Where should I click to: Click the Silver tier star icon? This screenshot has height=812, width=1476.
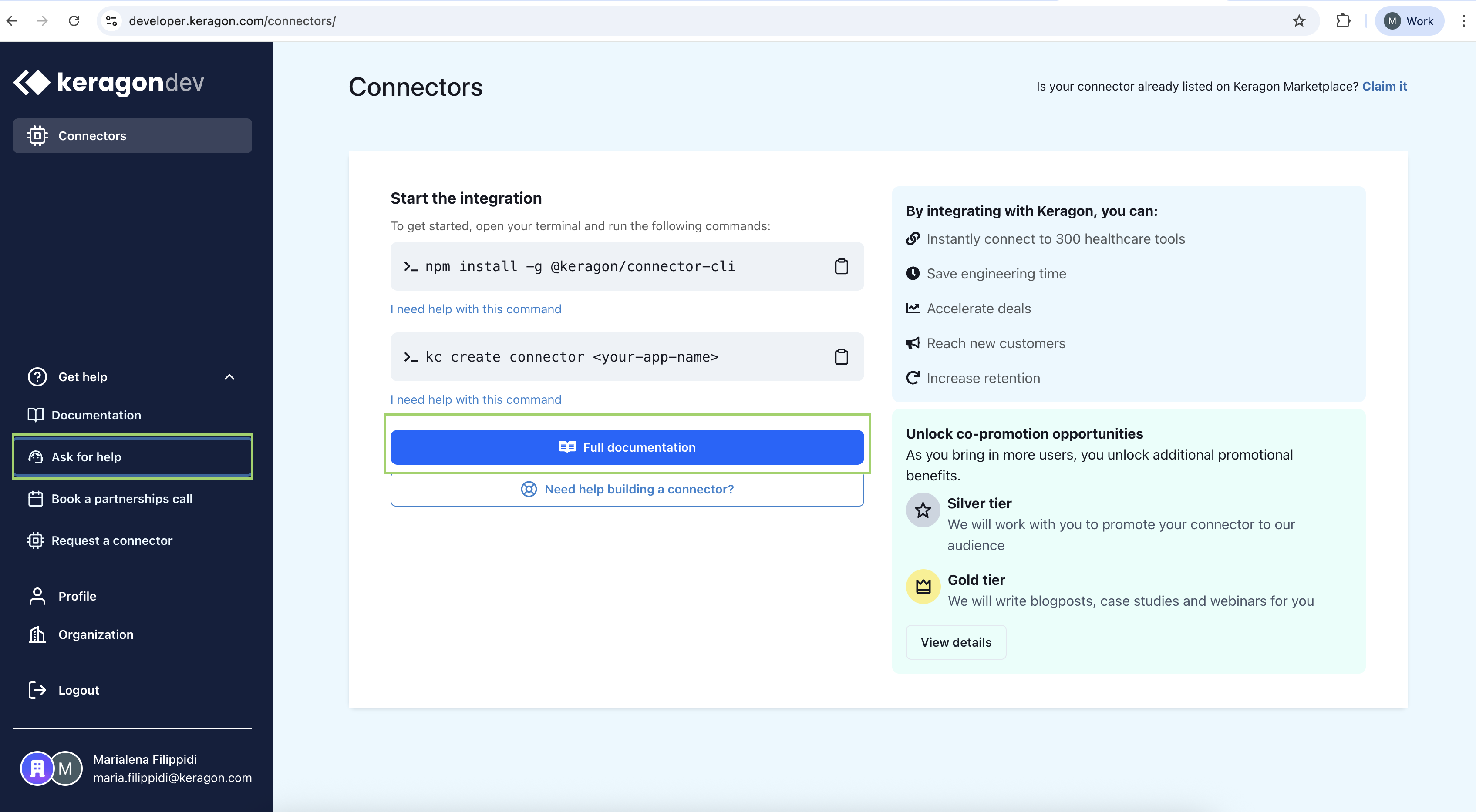tap(923, 510)
